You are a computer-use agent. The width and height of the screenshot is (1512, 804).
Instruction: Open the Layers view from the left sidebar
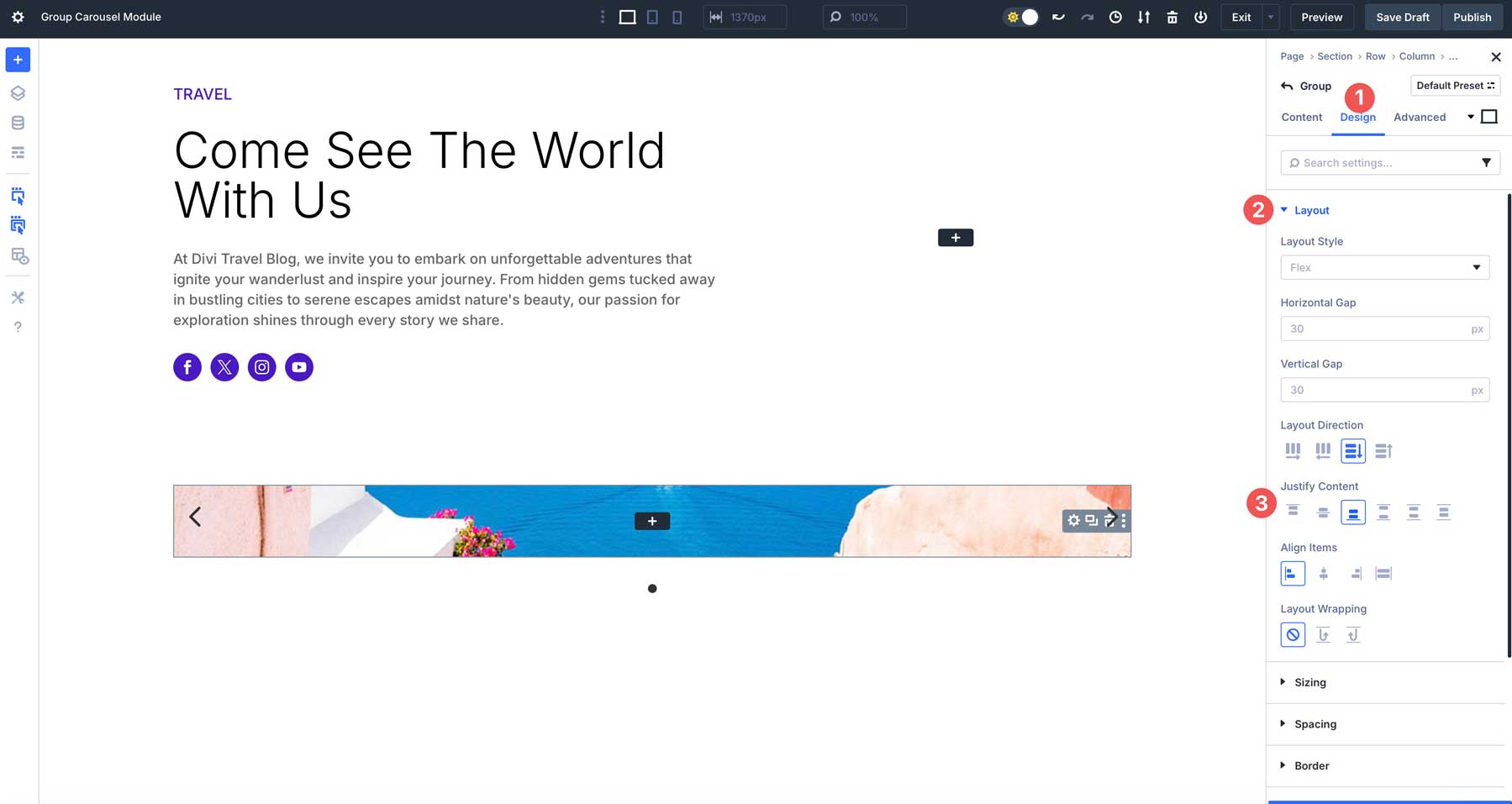coord(18,92)
